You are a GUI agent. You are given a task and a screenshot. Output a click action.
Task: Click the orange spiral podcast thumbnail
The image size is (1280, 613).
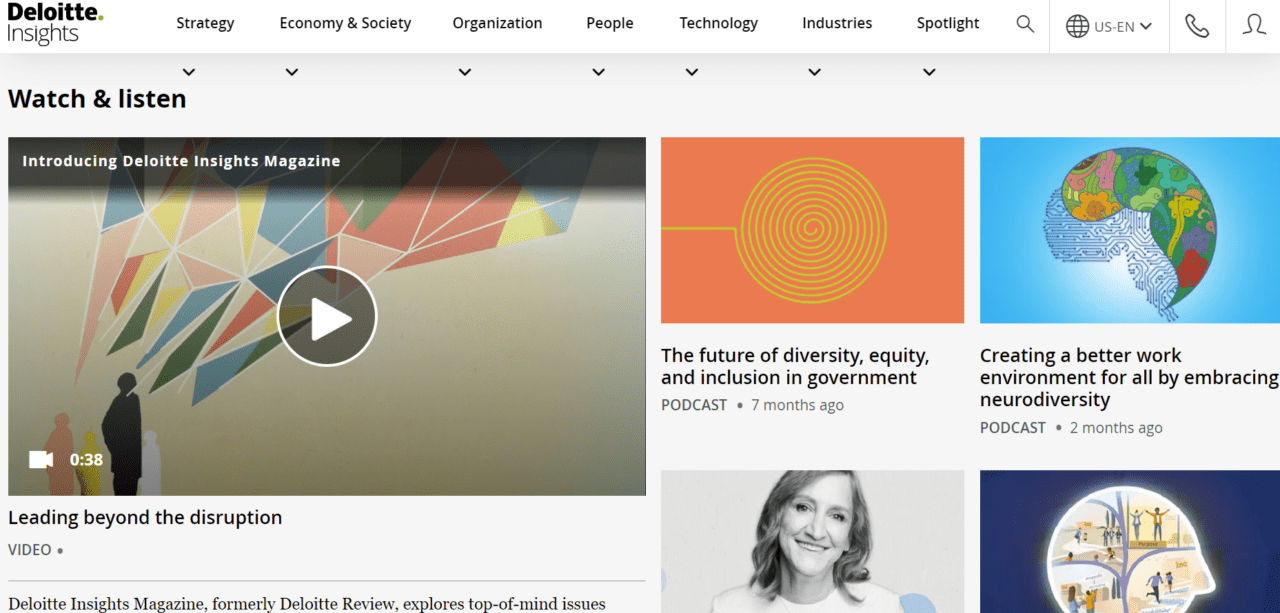pos(812,230)
